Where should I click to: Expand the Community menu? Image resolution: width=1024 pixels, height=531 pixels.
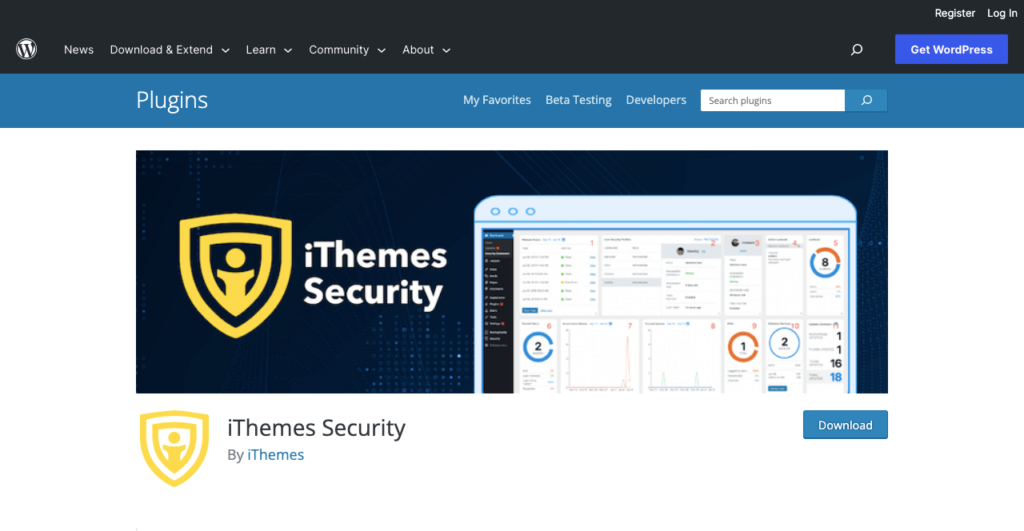[x=347, y=50]
